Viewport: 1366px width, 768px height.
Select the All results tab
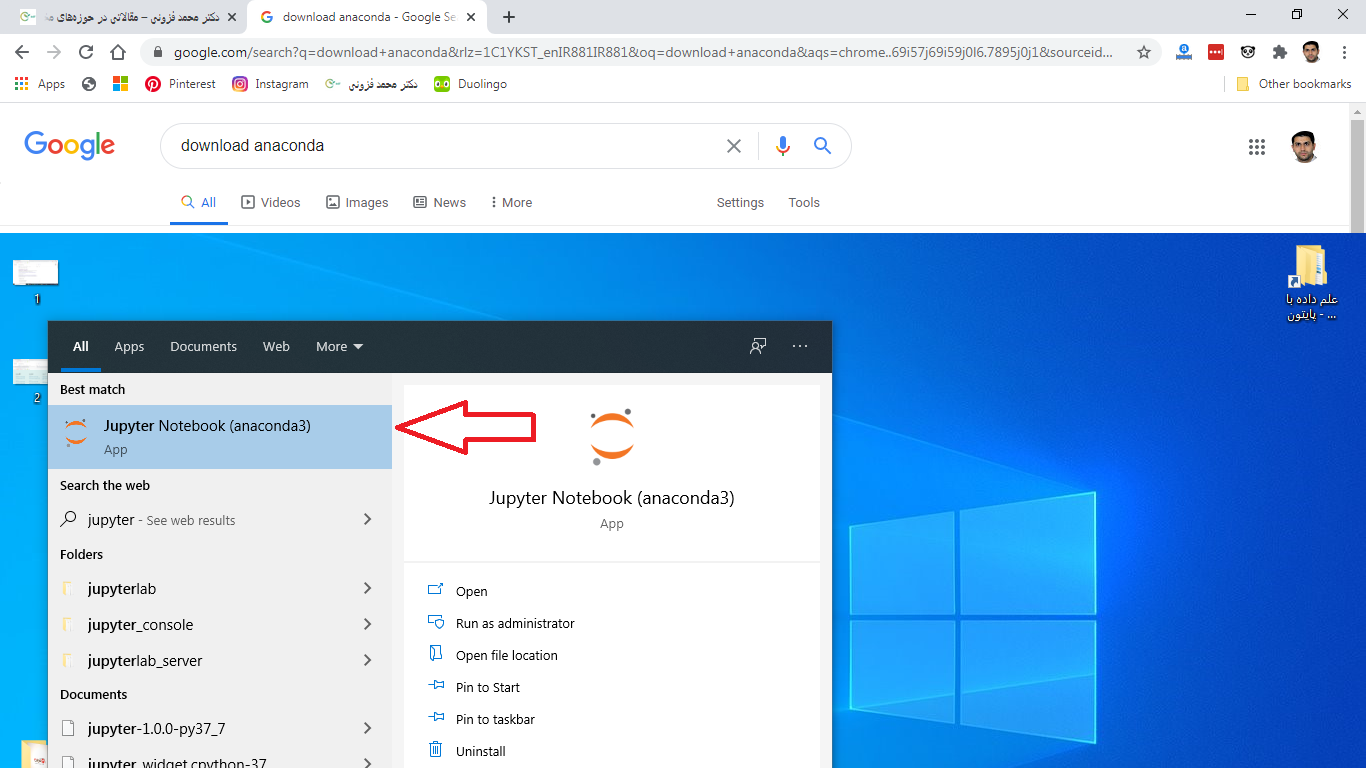click(x=198, y=202)
